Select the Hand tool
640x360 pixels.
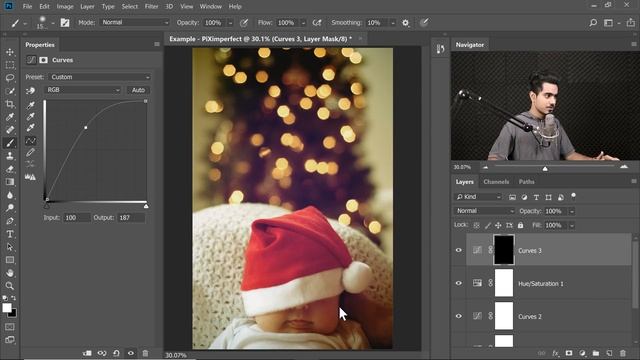(x=10, y=273)
